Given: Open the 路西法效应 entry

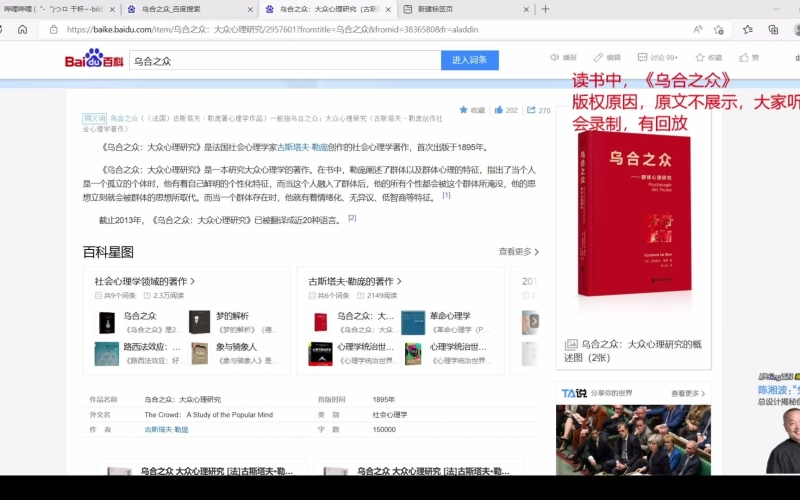Looking at the screenshot, I should [x=152, y=347].
